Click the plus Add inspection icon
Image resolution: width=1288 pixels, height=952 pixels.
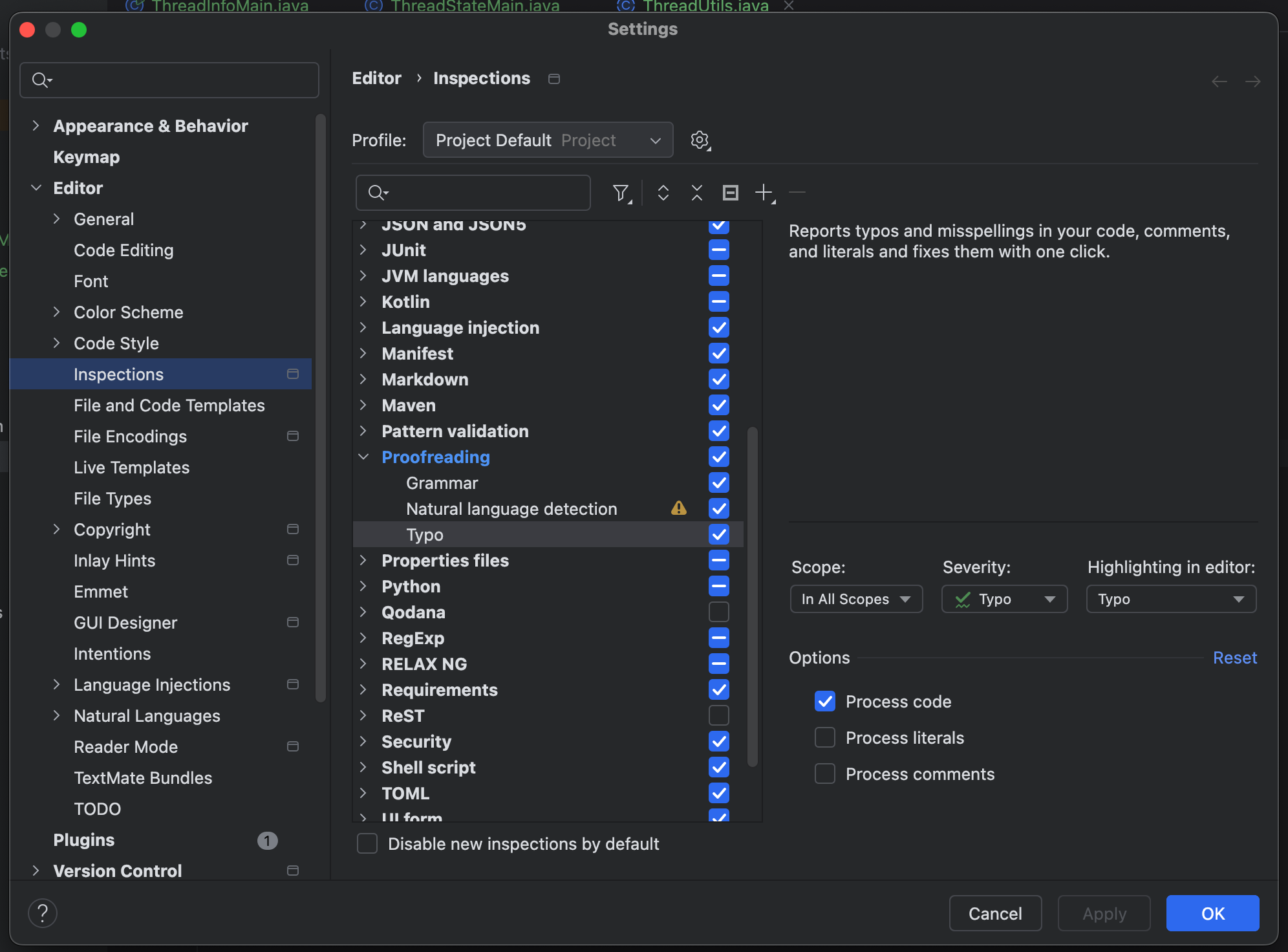(x=764, y=193)
